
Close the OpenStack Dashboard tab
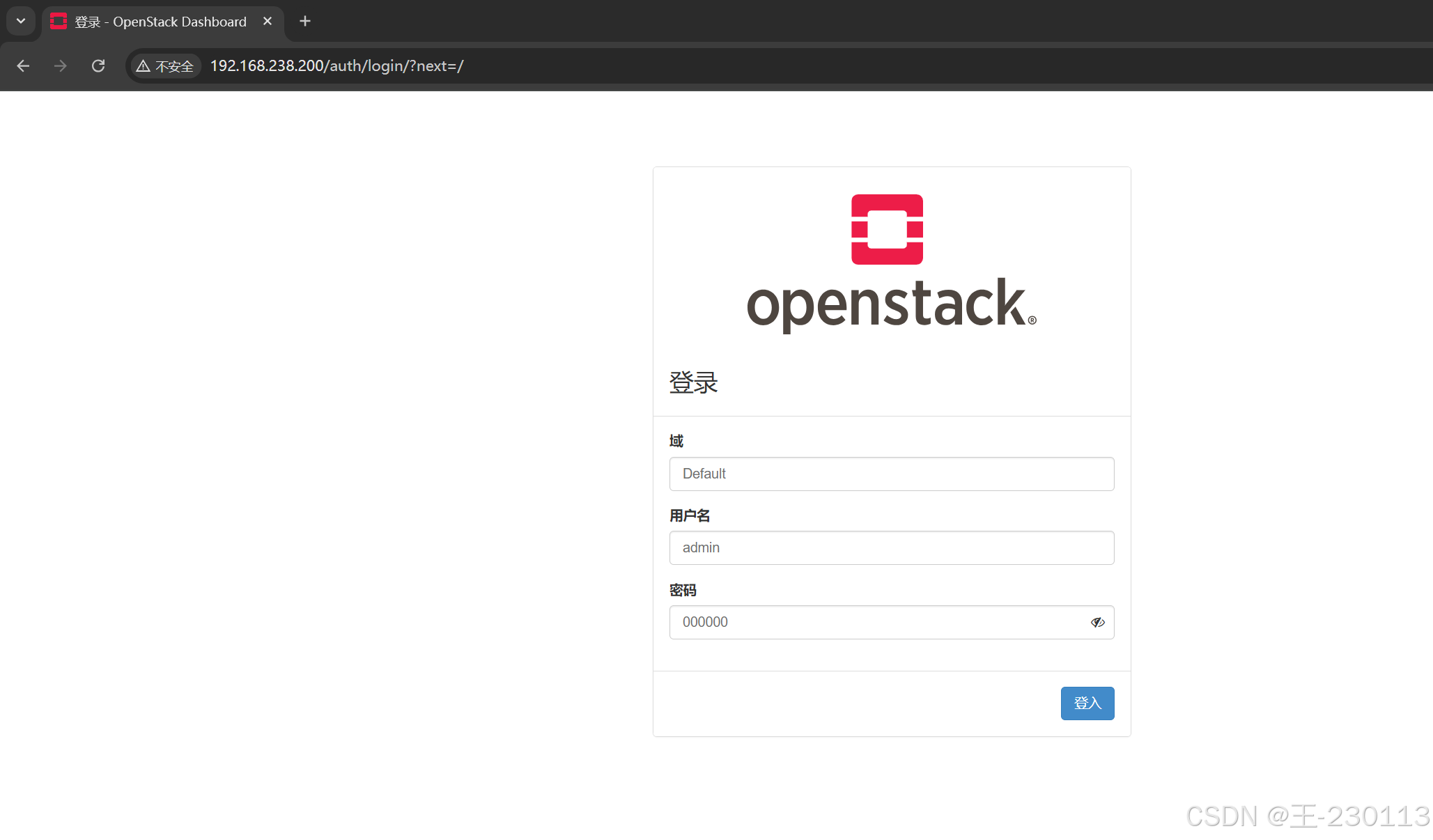pyautogui.click(x=268, y=22)
